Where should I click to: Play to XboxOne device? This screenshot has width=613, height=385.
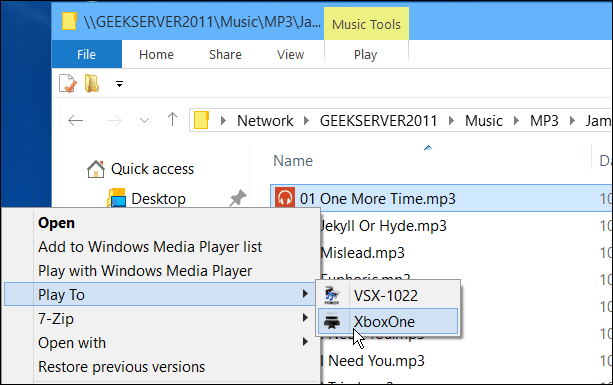click(x=387, y=322)
